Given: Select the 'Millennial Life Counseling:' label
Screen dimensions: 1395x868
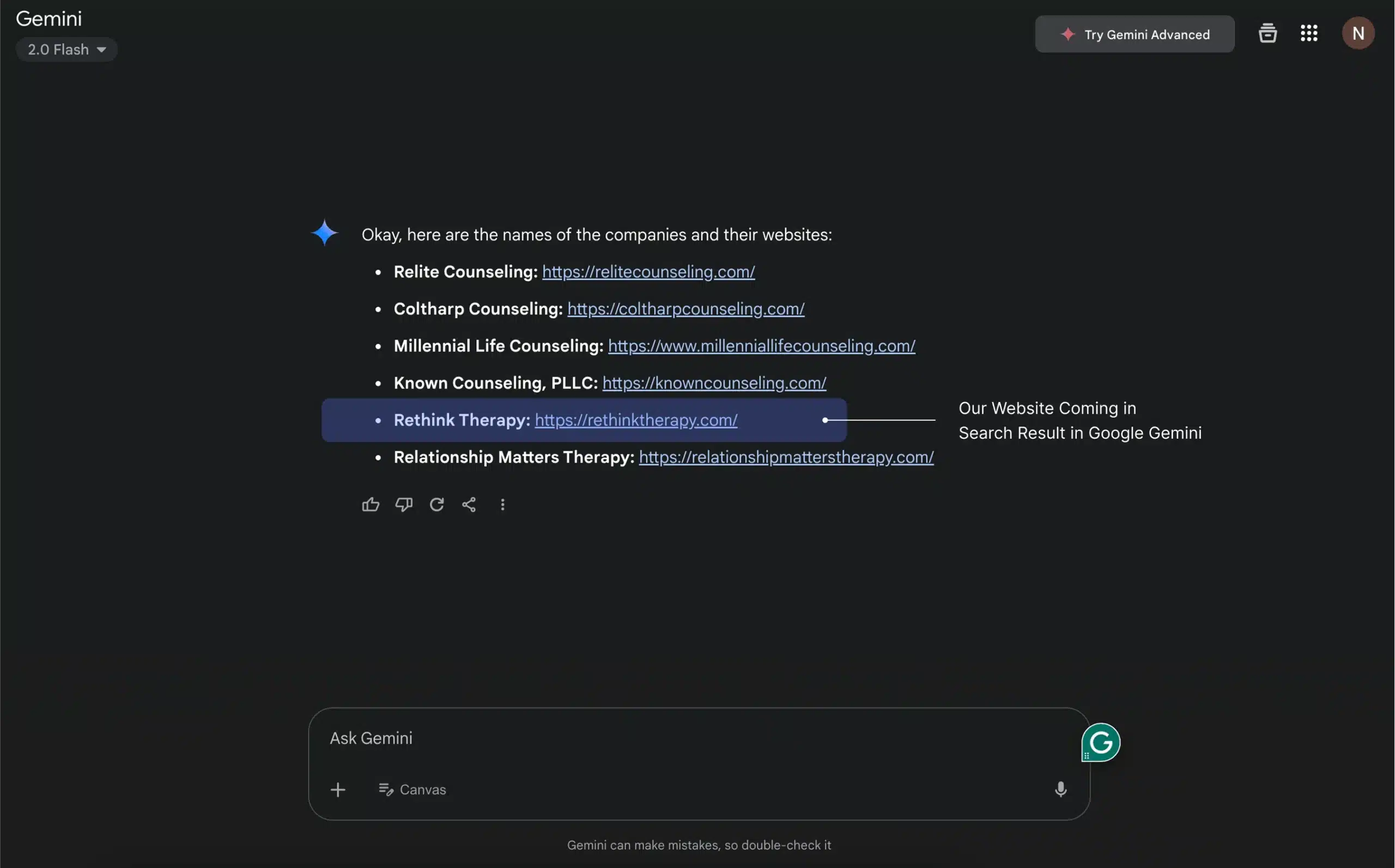Looking at the screenshot, I should (x=498, y=345).
